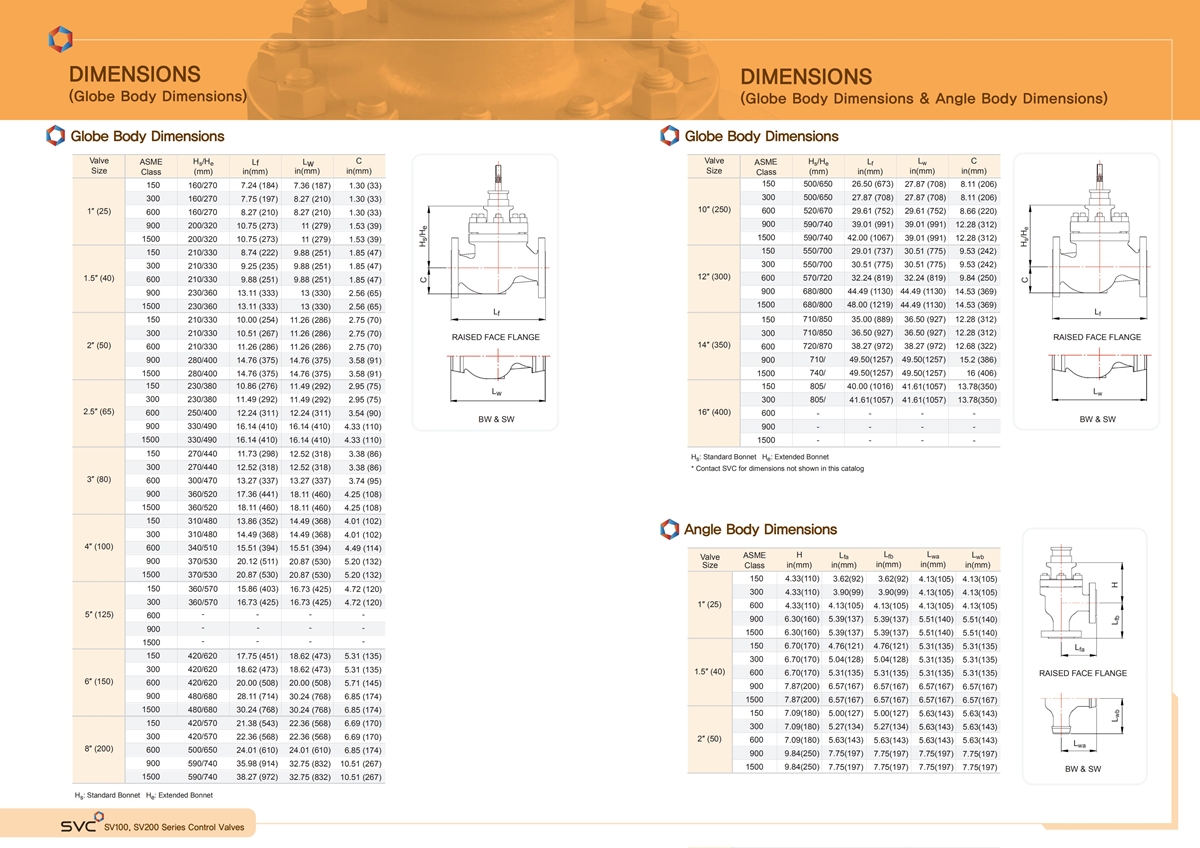Click the "Lfb in(mm)" column header
Viewport: 1200px width, 848px height.
888,559
